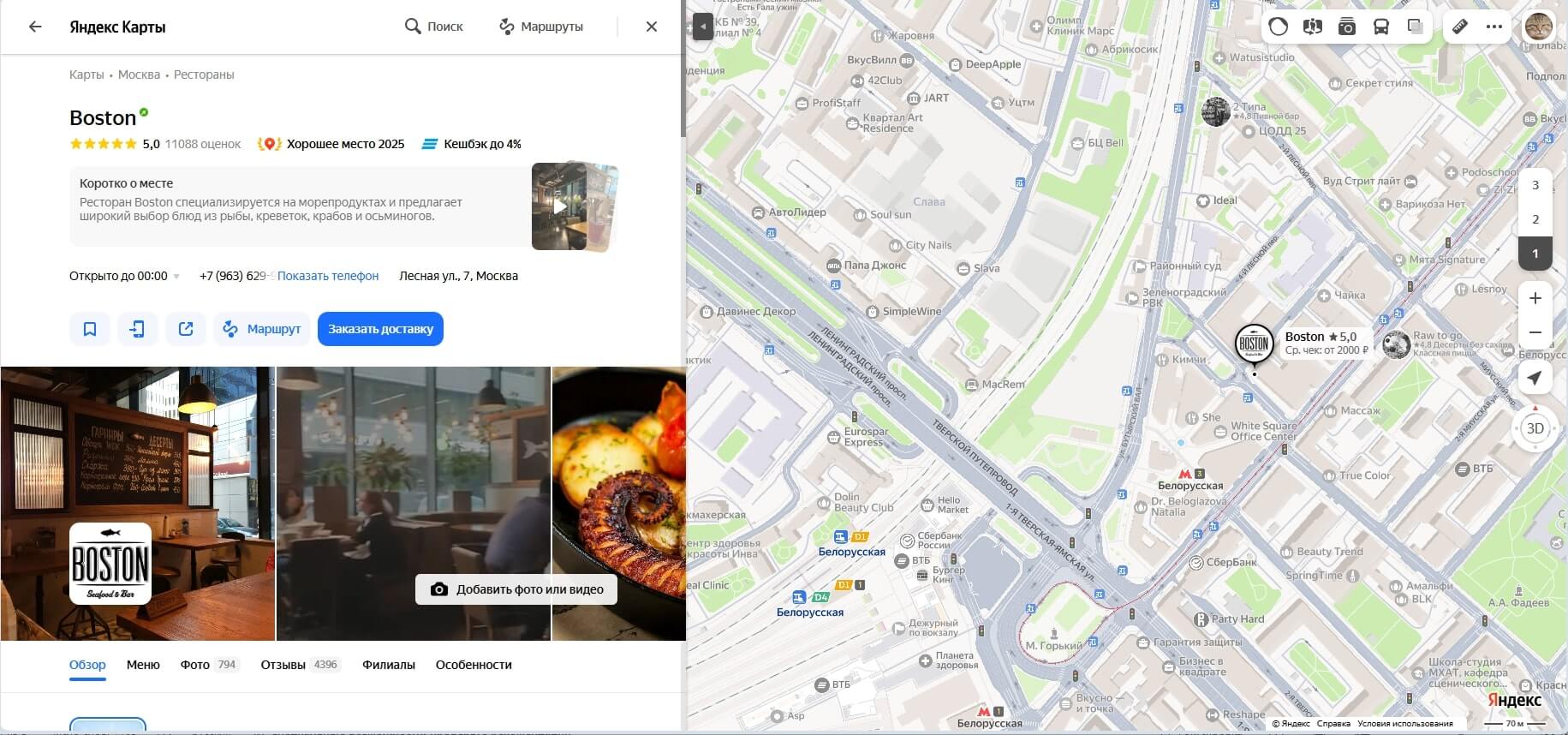
Task: Toggle the traffic layer circle icon
Action: (x=1279, y=27)
